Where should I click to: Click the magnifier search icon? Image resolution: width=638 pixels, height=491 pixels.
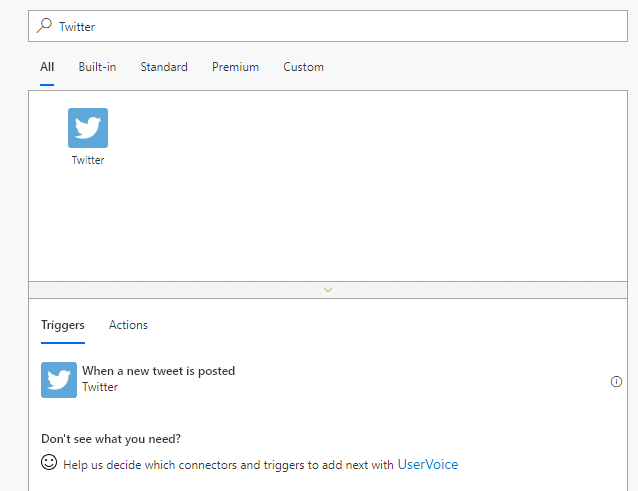pos(44,26)
